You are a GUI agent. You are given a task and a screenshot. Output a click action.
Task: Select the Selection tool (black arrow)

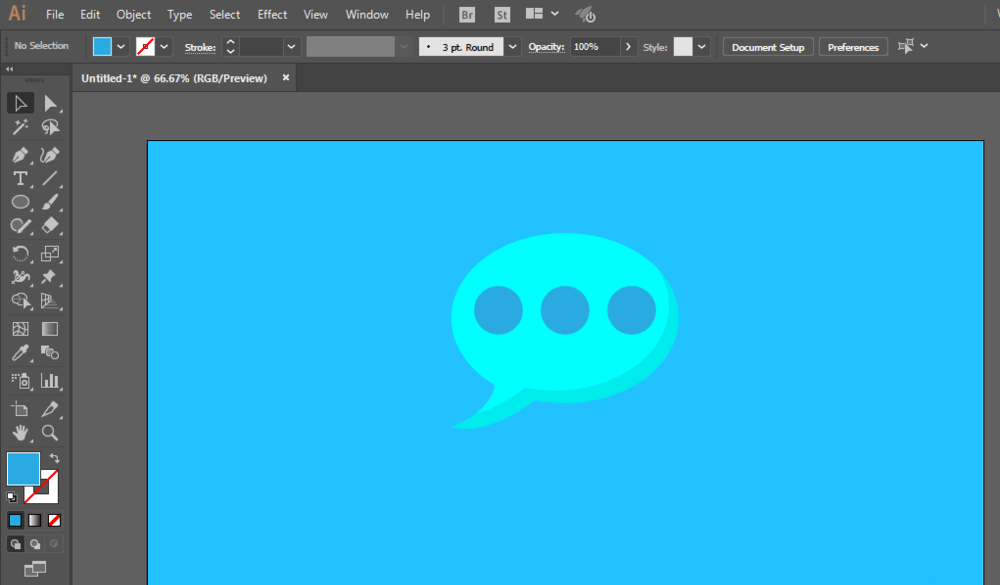[x=20, y=103]
